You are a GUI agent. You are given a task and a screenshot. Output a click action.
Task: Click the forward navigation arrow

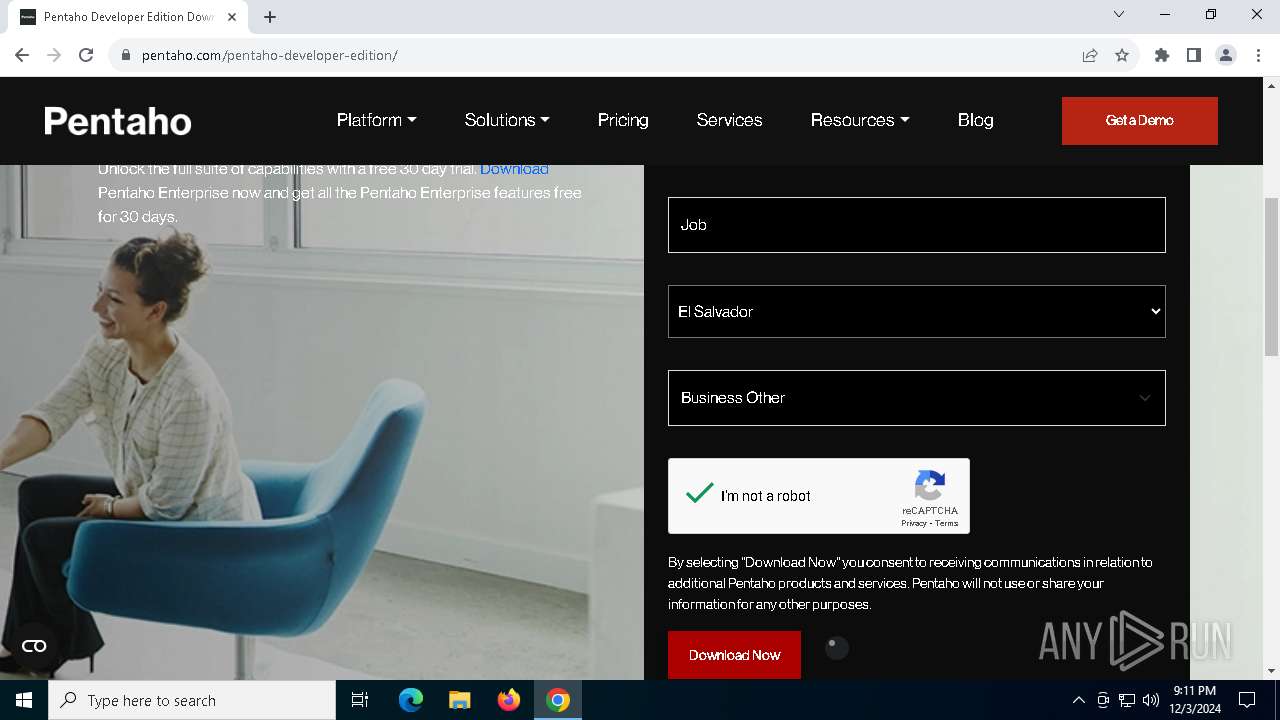tap(54, 55)
